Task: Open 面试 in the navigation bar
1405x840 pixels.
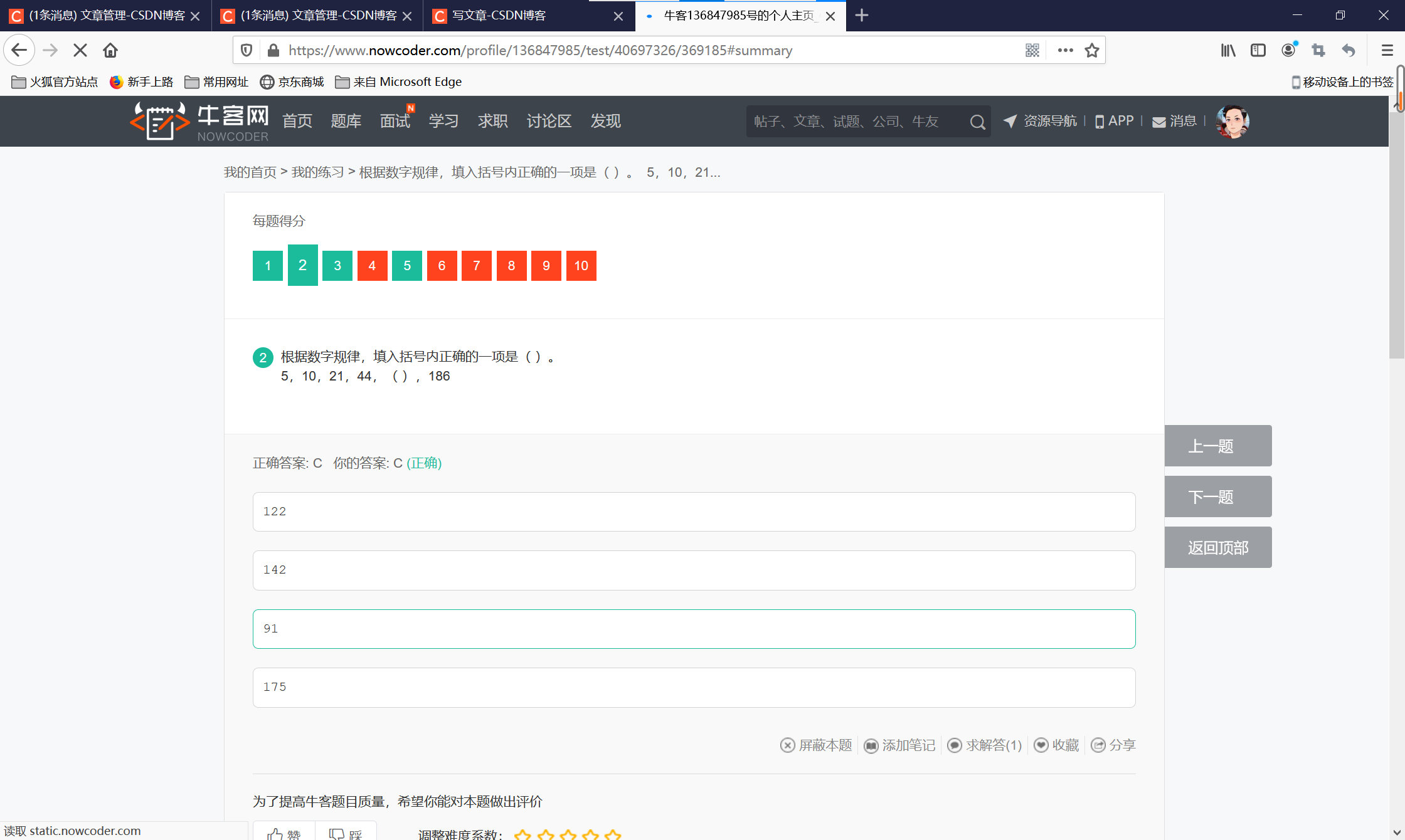Action: [395, 121]
